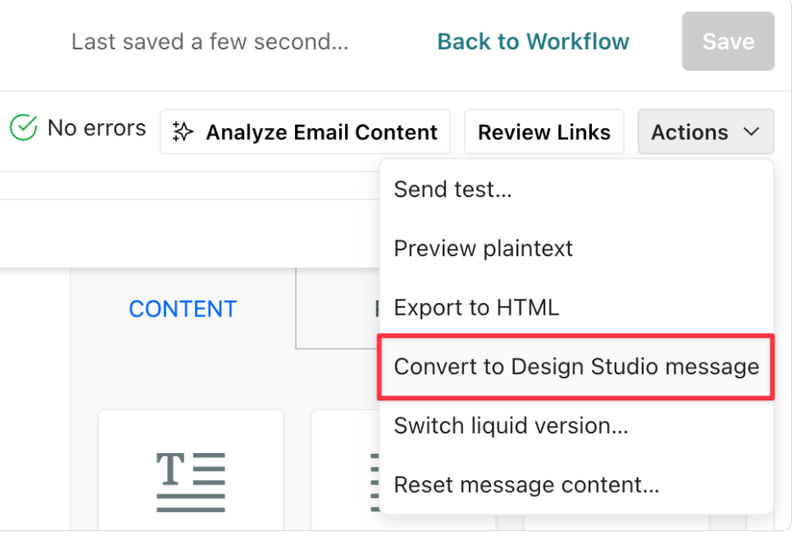Select the text block content icon

(x=190, y=482)
